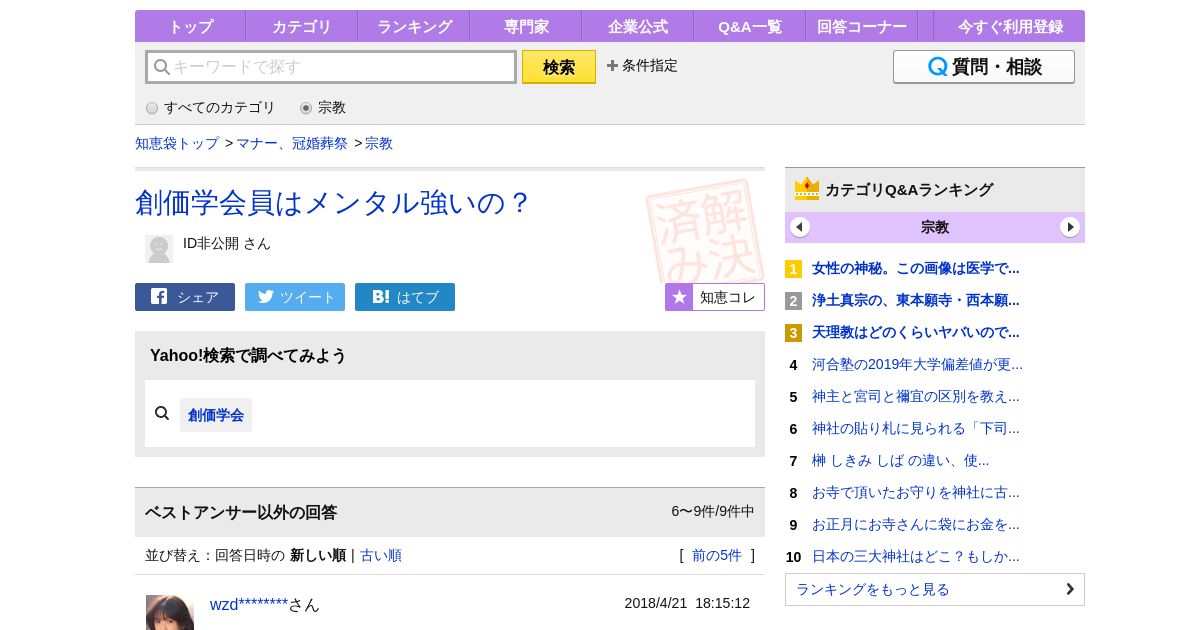1200x630 pixels.
Task: Open the 企業公式 tab
Action: pyautogui.click(x=637, y=26)
